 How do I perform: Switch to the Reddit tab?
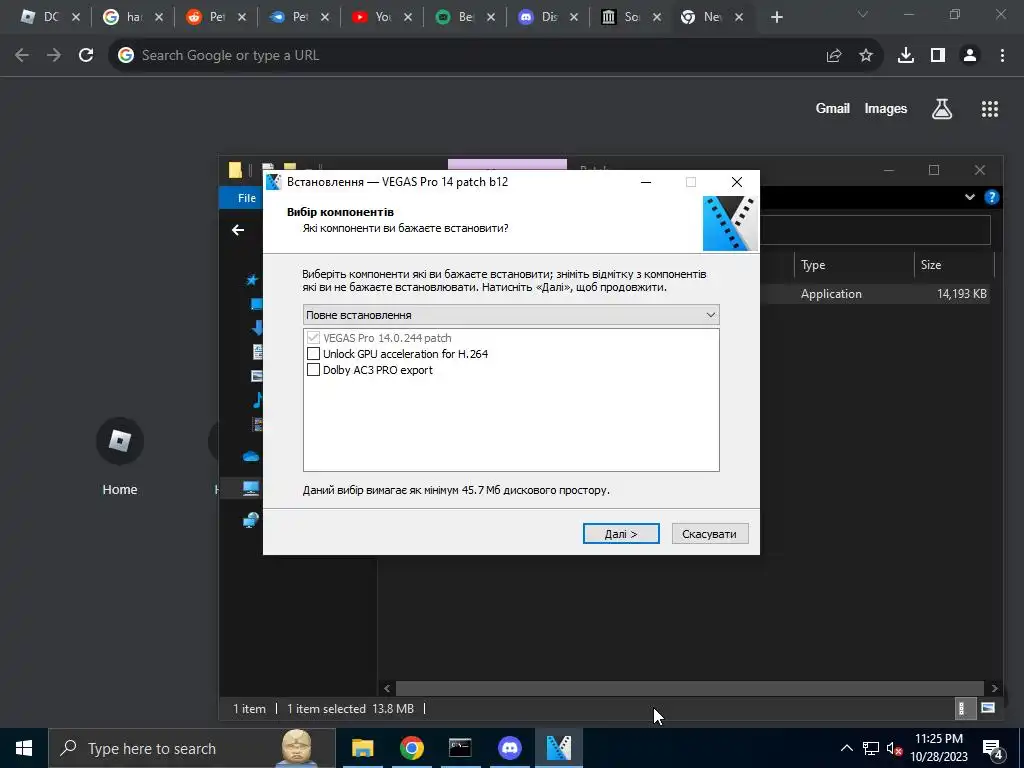tap(216, 17)
